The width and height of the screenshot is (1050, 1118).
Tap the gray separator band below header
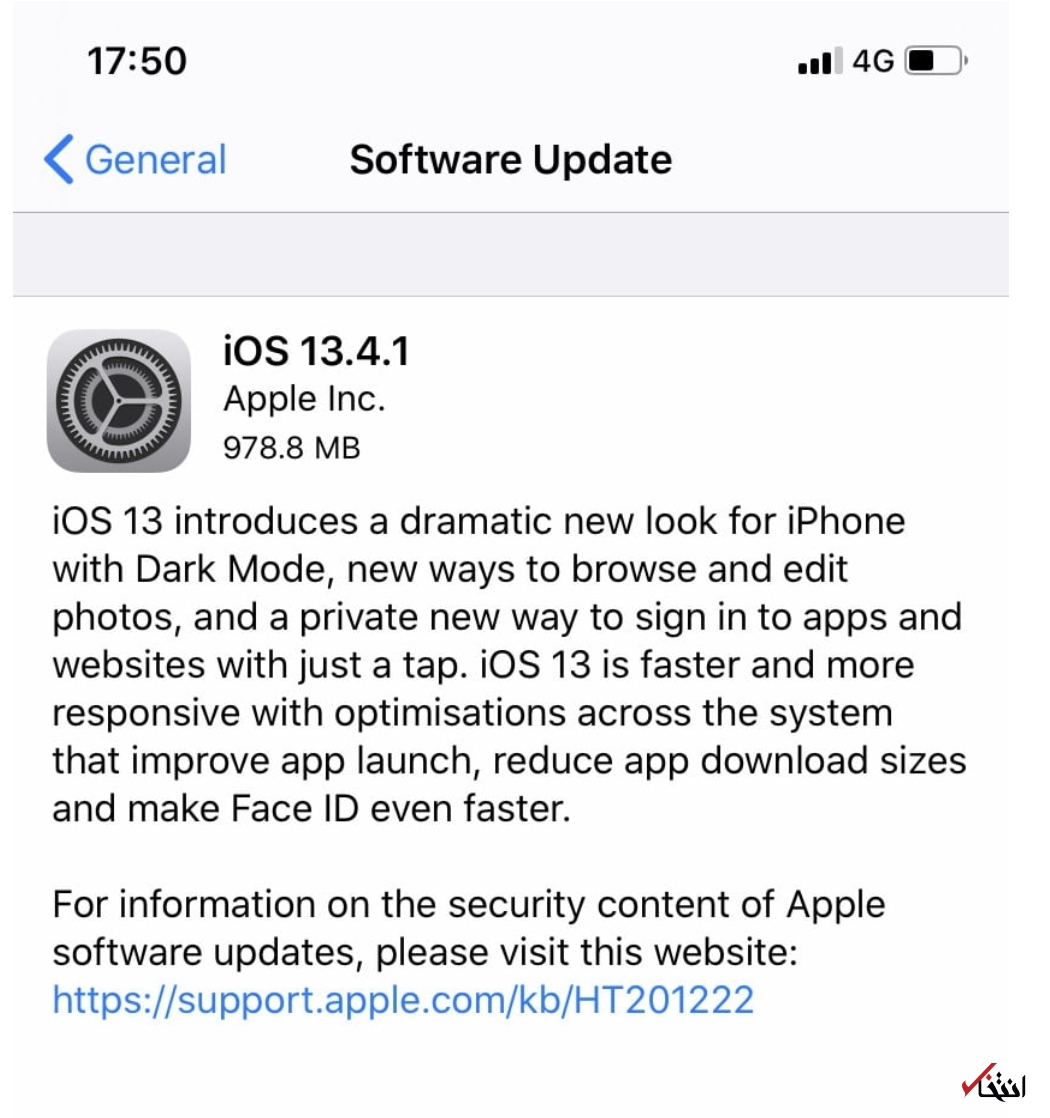[510, 254]
